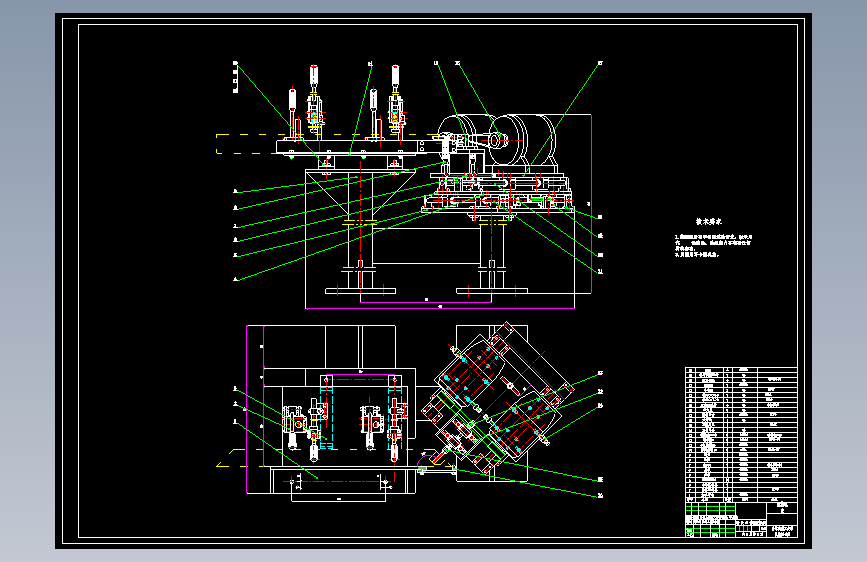Click the diagonally rotated assembly in the plan view
Screen dimensions: 867x562
pos(497,399)
